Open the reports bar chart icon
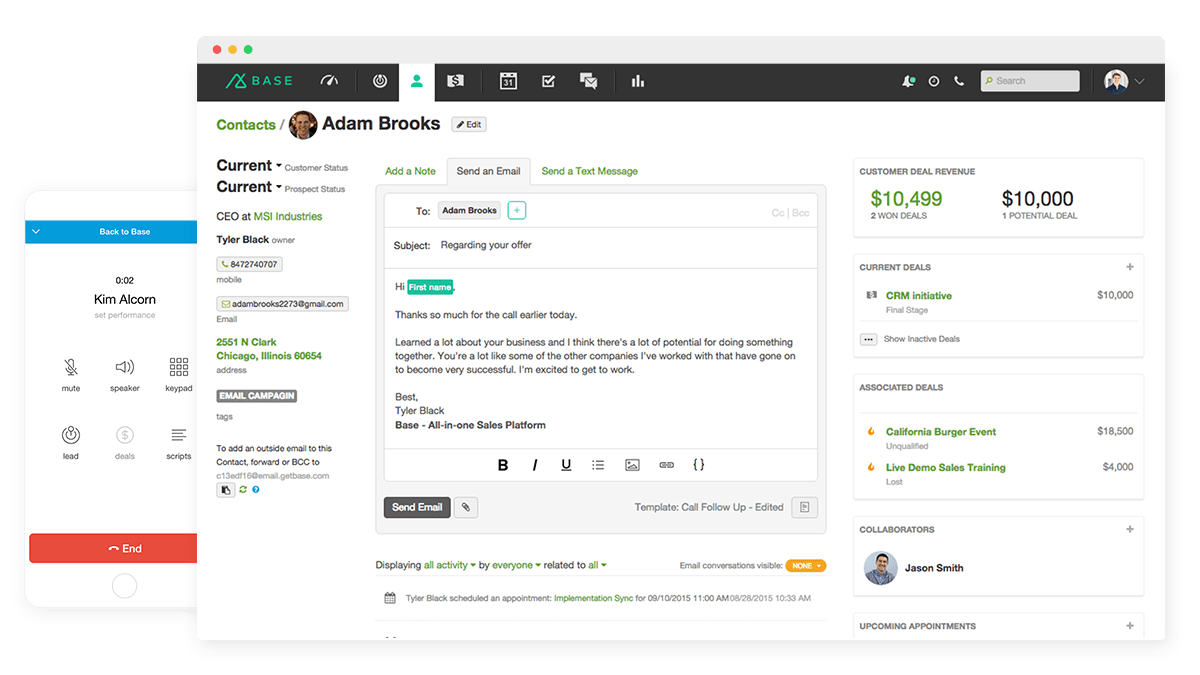 637,81
